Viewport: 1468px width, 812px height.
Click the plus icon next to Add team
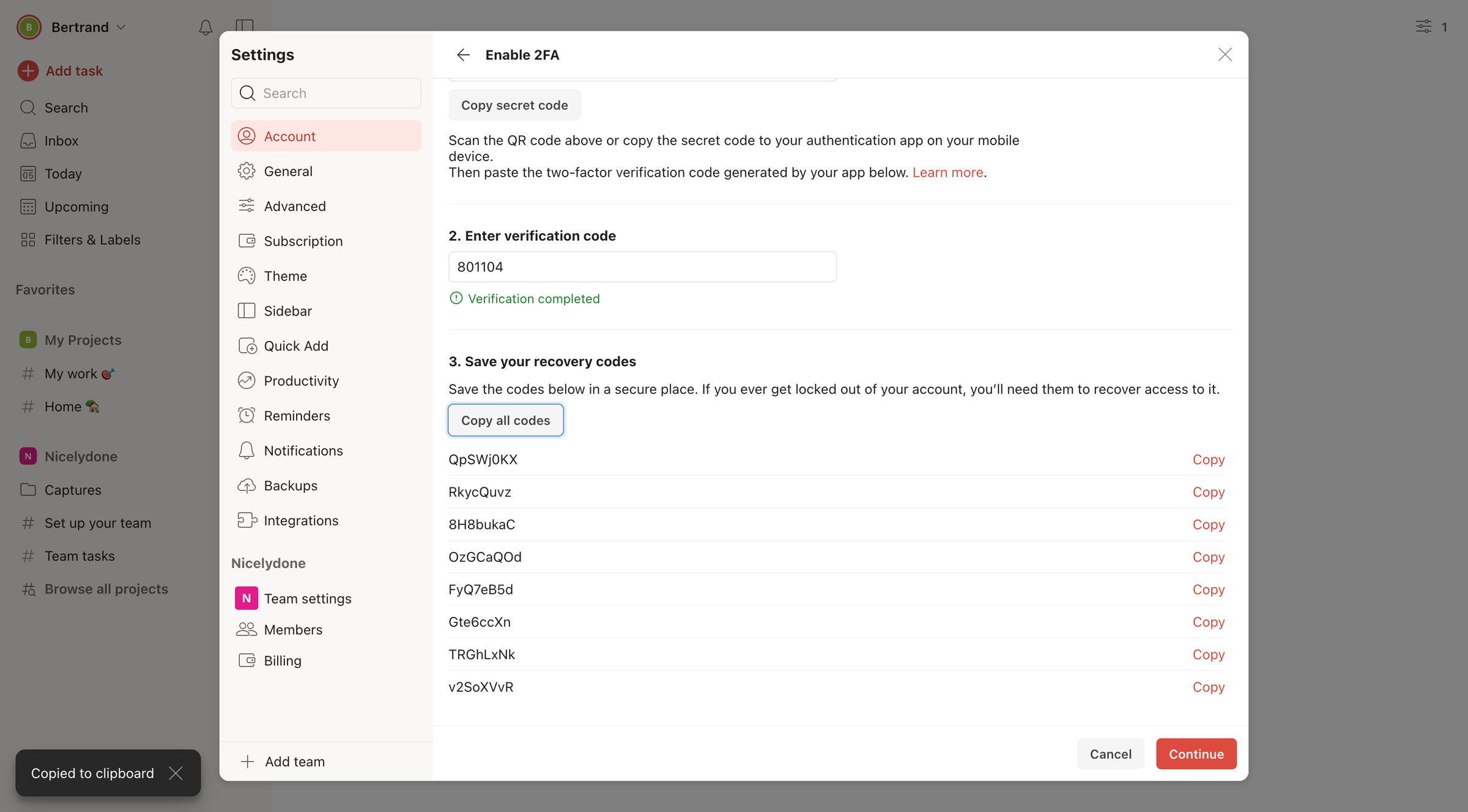coord(247,762)
